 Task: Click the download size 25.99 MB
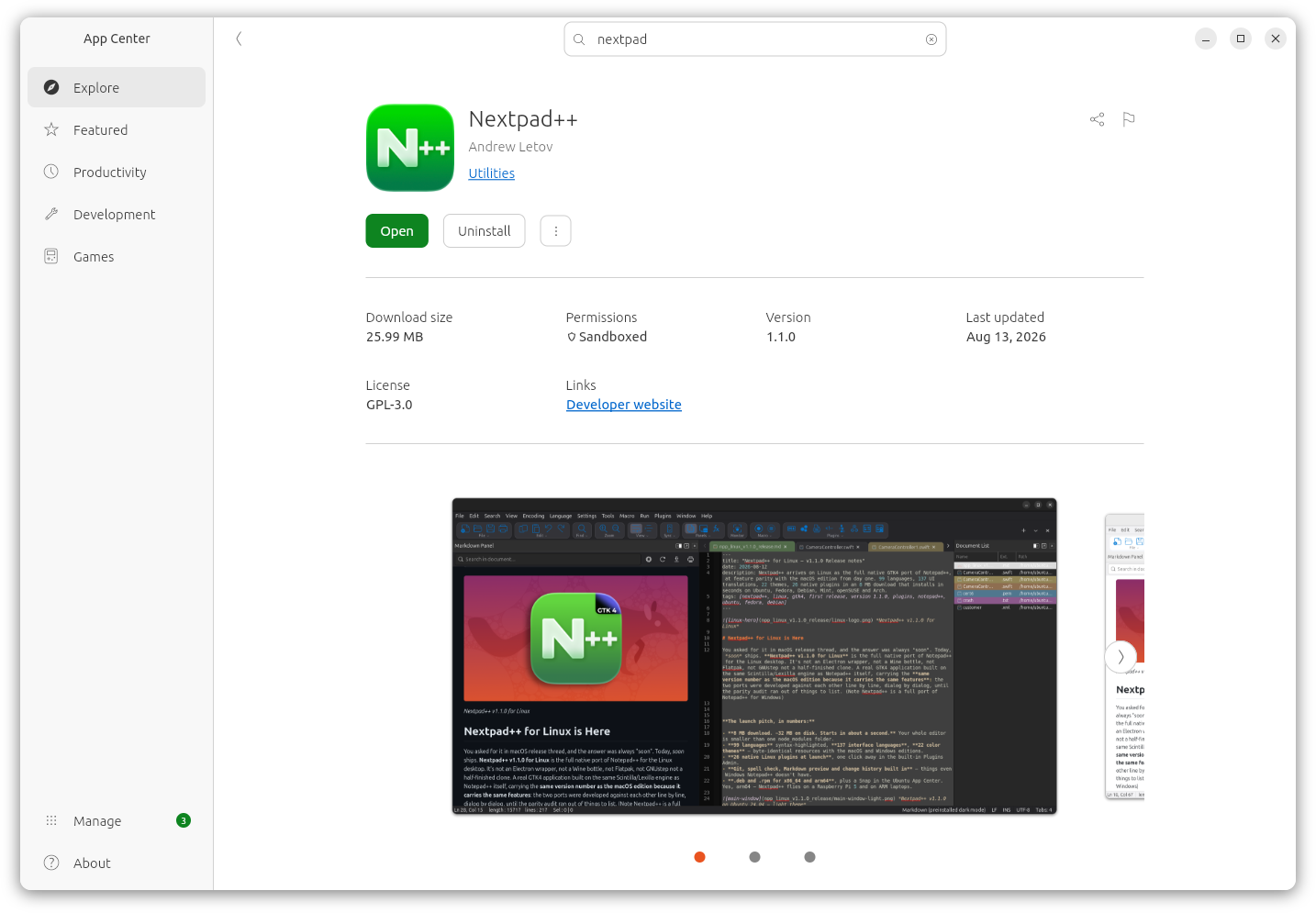pos(395,337)
